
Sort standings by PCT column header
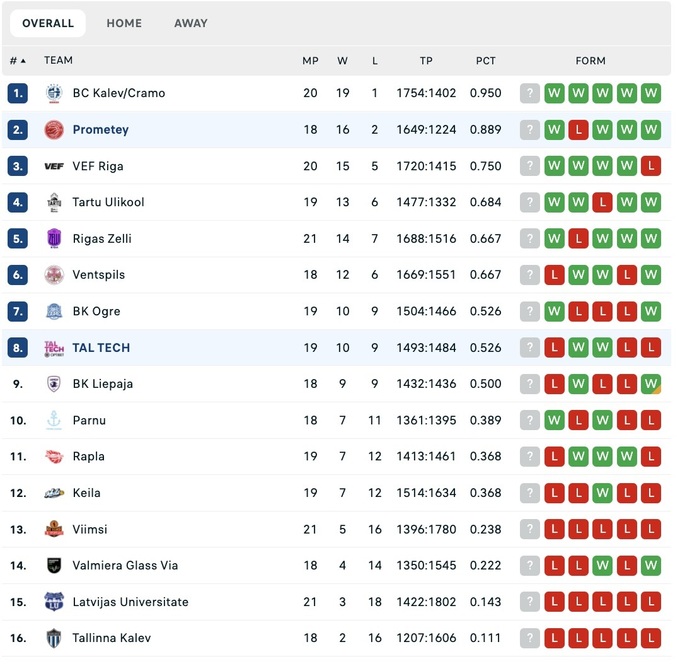click(x=486, y=61)
